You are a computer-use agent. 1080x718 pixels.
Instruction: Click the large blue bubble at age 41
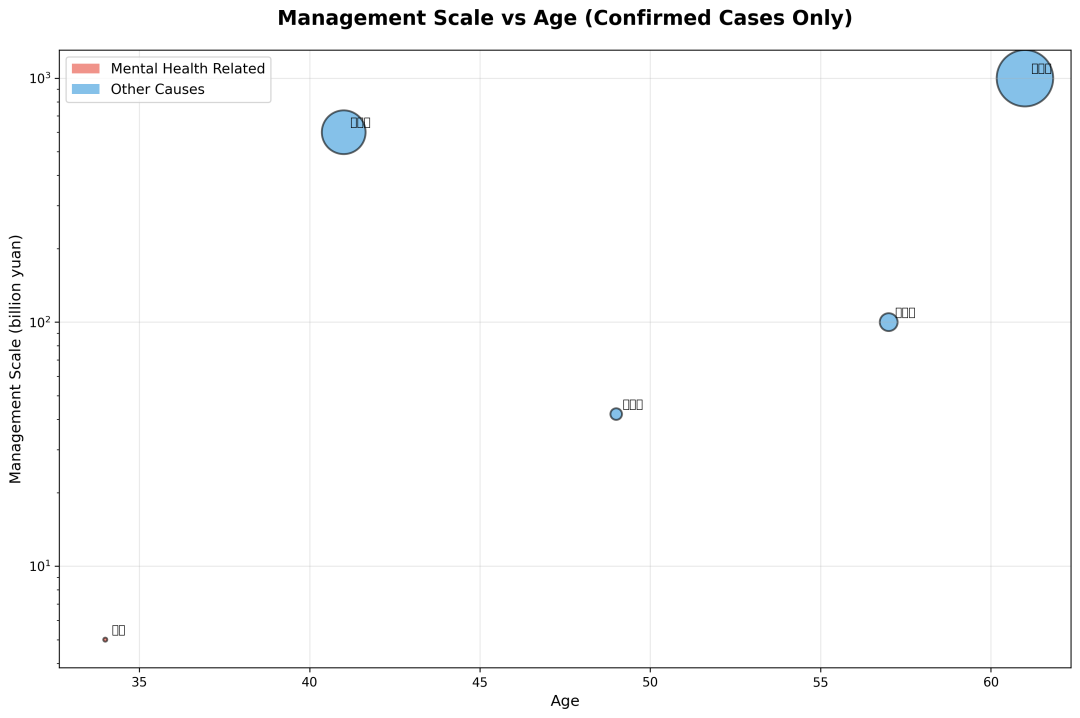point(343,132)
